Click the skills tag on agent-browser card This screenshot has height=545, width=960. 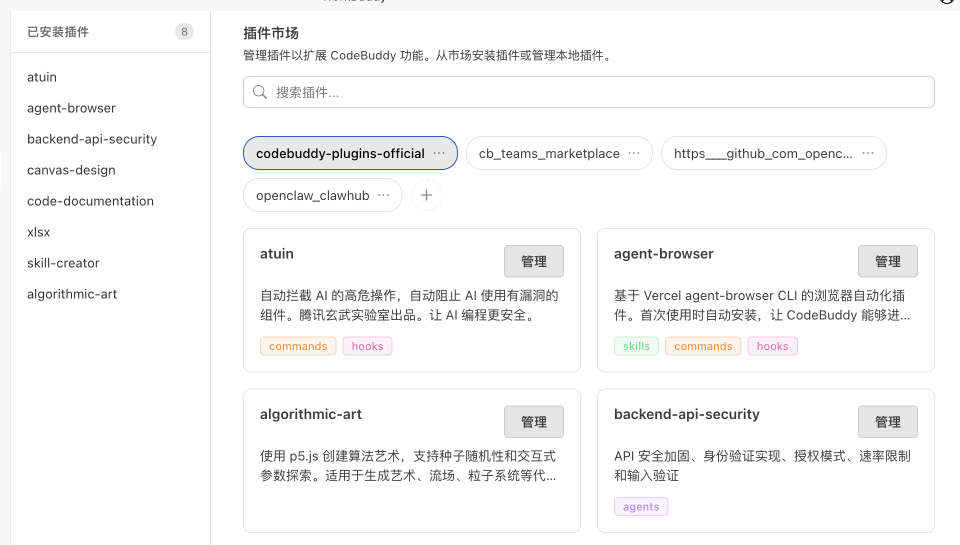636,346
